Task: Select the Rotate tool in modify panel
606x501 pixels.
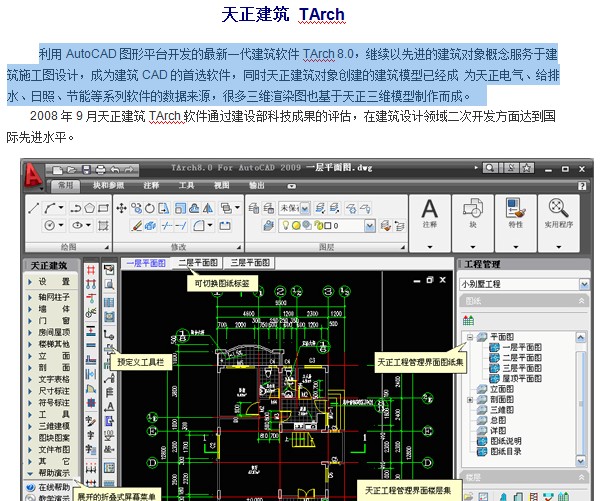Action: click(x=150, y=208)
